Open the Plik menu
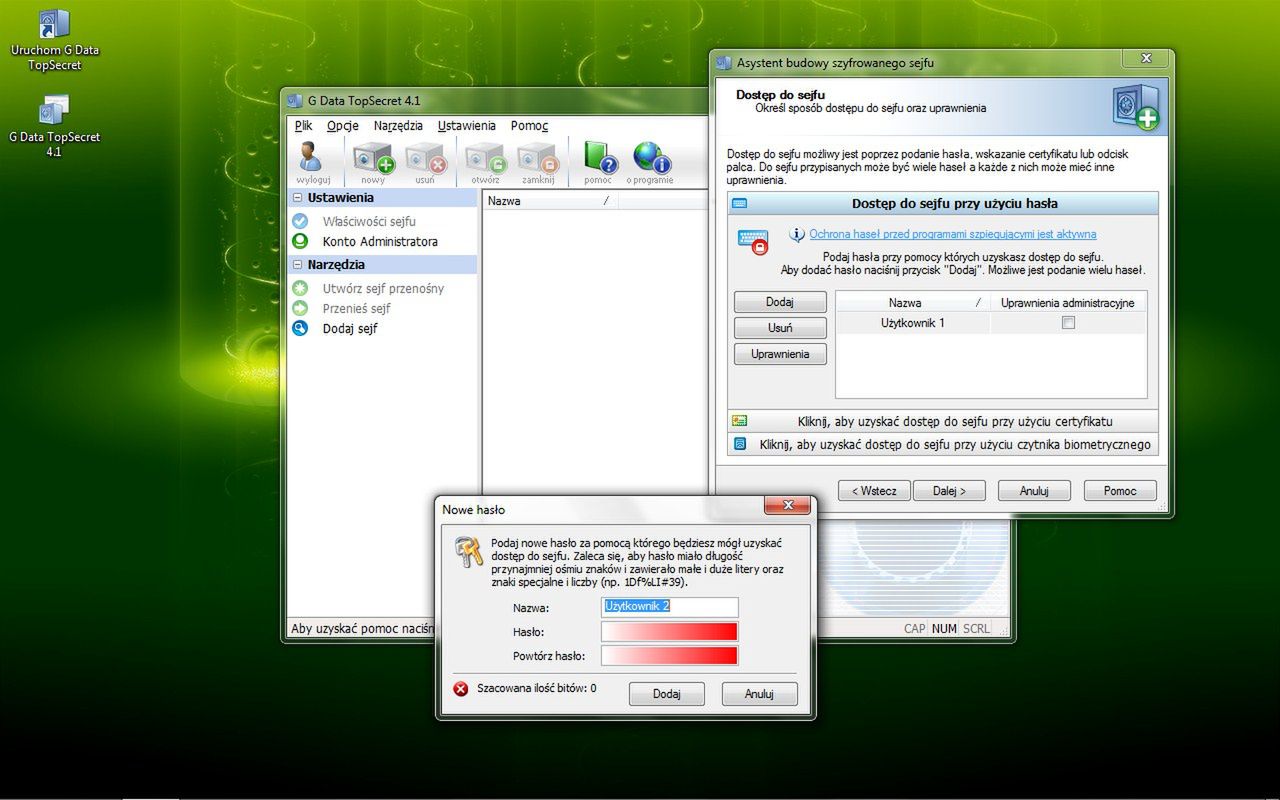1280x800 pixels. click(304, 126)
